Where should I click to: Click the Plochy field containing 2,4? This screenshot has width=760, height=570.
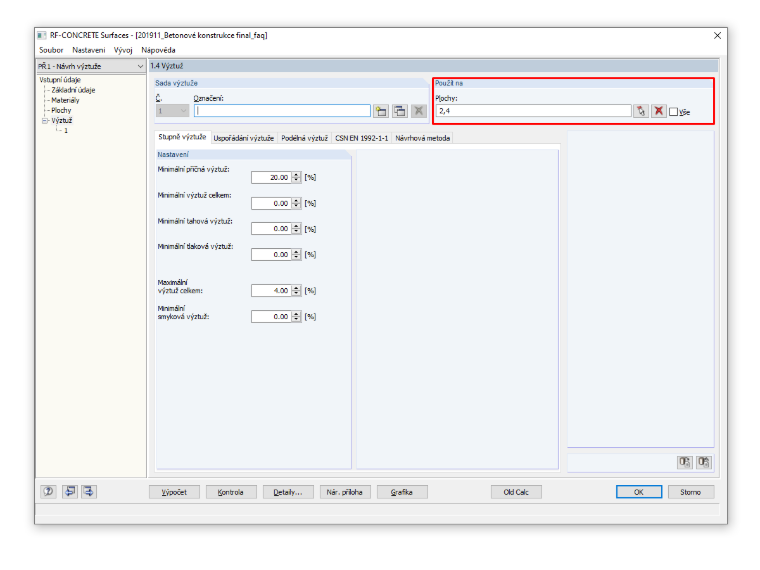534,111
